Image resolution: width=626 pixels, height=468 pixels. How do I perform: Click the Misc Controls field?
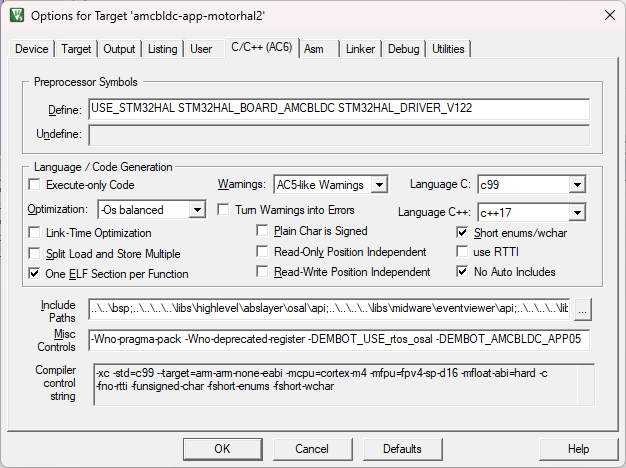339,339
